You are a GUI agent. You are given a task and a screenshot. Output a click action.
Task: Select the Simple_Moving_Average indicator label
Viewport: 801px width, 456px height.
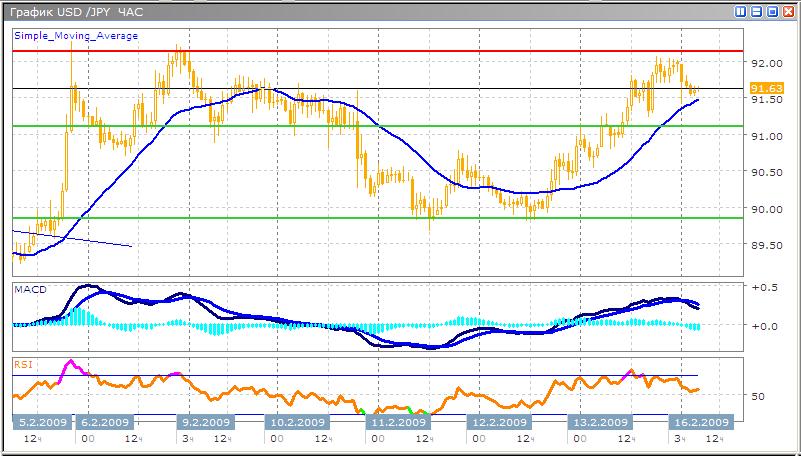coord(76,36)
